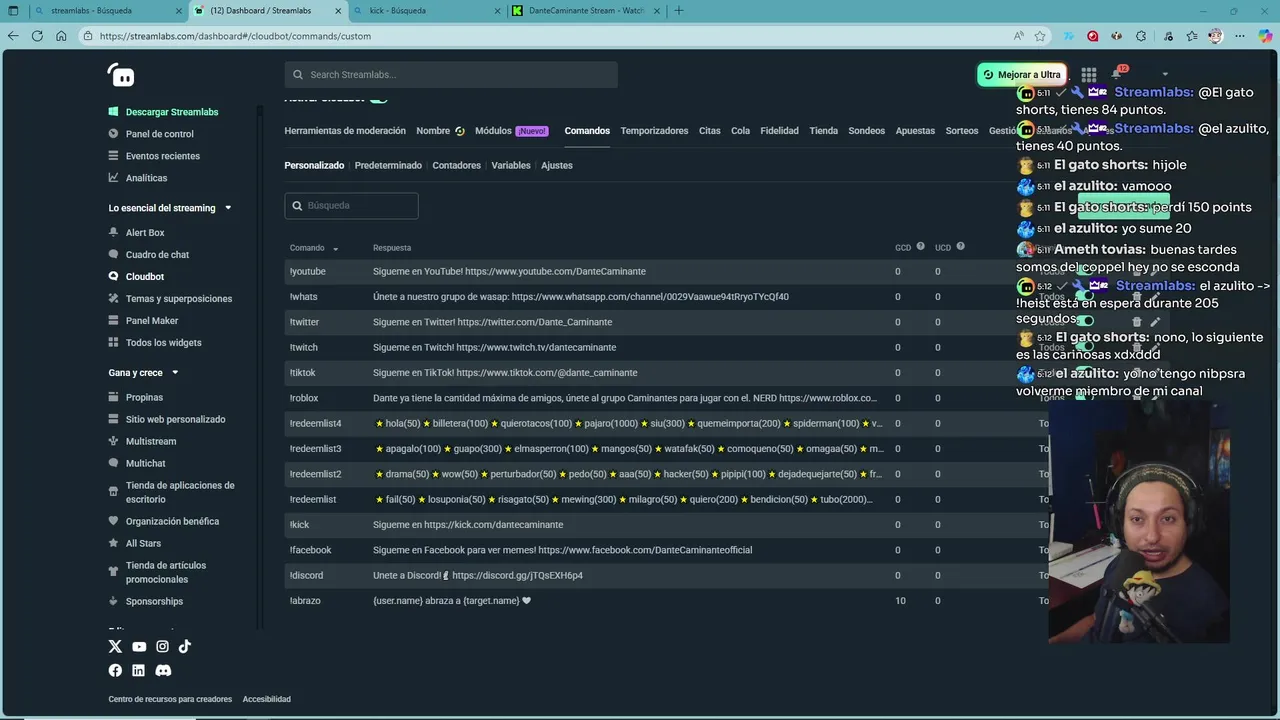The height and width of the screenshot is (720, 1280).
Task: Open the account dropdown arrow
Action: pos(1165,74)
